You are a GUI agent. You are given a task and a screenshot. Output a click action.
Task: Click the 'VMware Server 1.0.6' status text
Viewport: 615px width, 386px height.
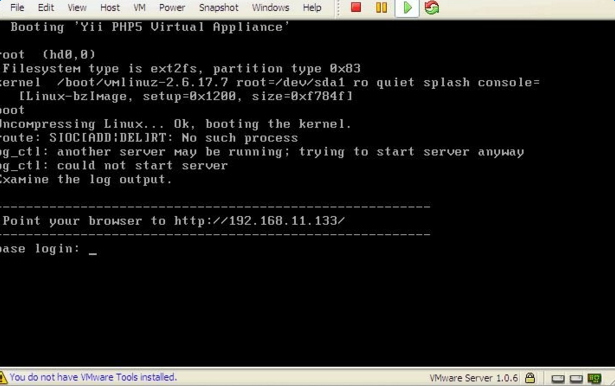pos(473,378)
